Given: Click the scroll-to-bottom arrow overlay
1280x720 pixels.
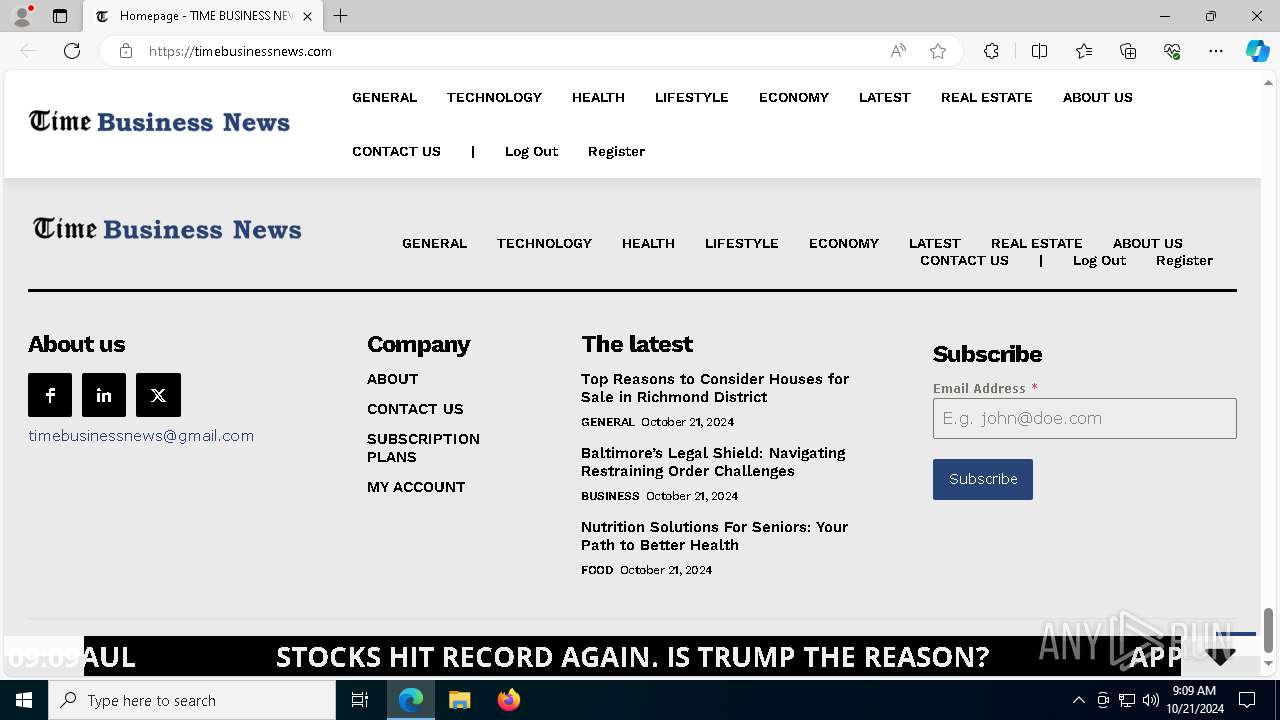Looking at the screenshot, I should (x=1220, y=656).
